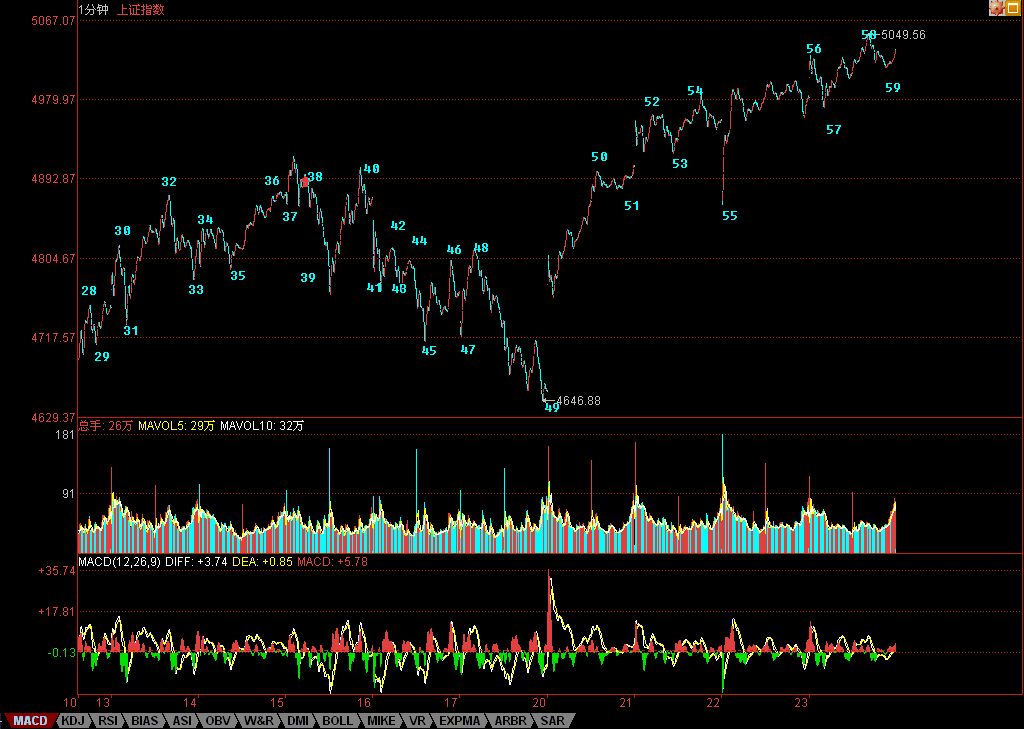The image size is (1024, 729).
Task: Open the DMI indicator tab
Action: pos(297,720)
